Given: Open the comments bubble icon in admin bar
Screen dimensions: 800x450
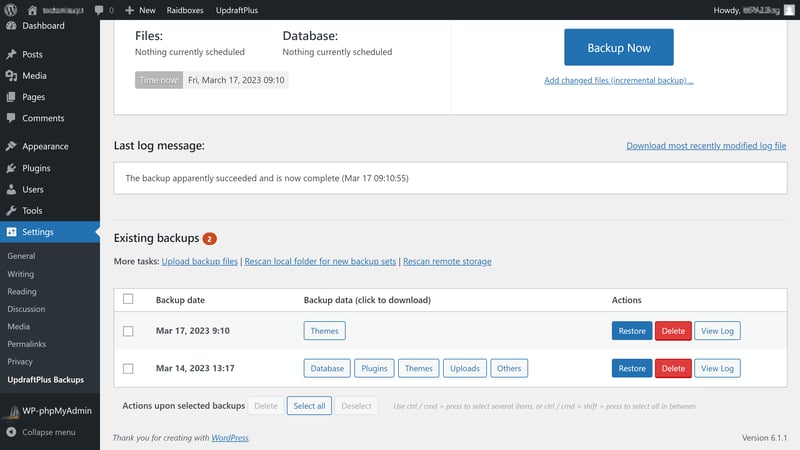Looking at the screenshot, I should 100,9.
